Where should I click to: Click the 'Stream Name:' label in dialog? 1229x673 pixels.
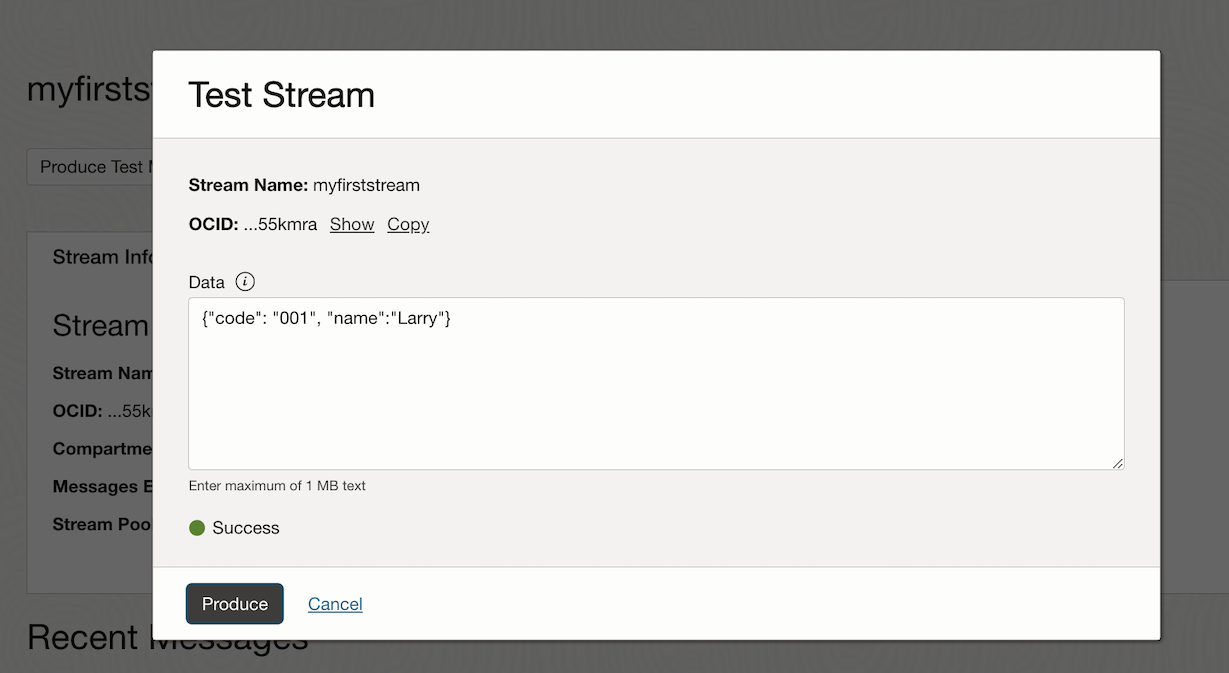(x=248, y=185)
